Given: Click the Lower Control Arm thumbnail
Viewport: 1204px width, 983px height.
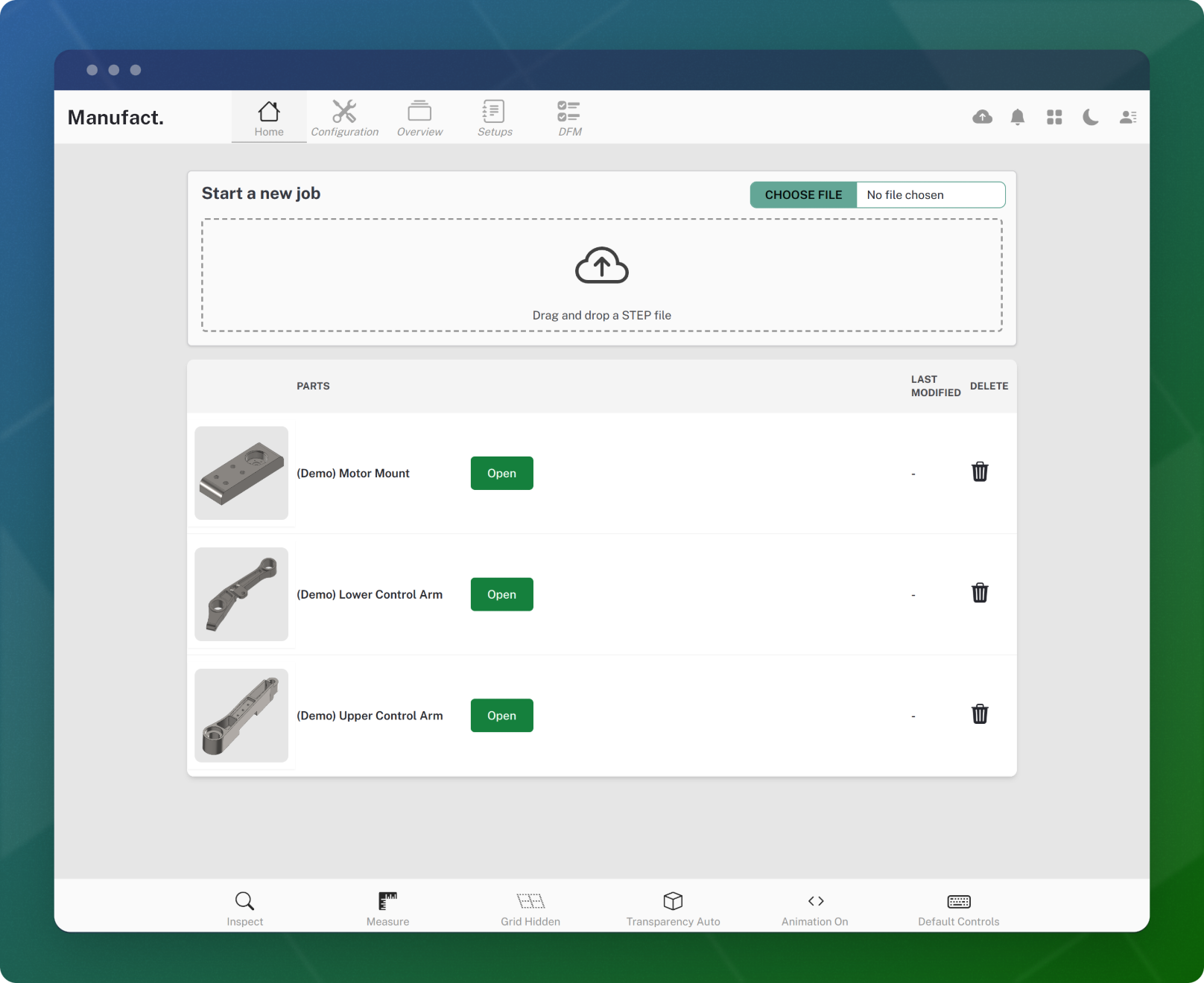Looking at the screenshot, I should click(241, 594).
